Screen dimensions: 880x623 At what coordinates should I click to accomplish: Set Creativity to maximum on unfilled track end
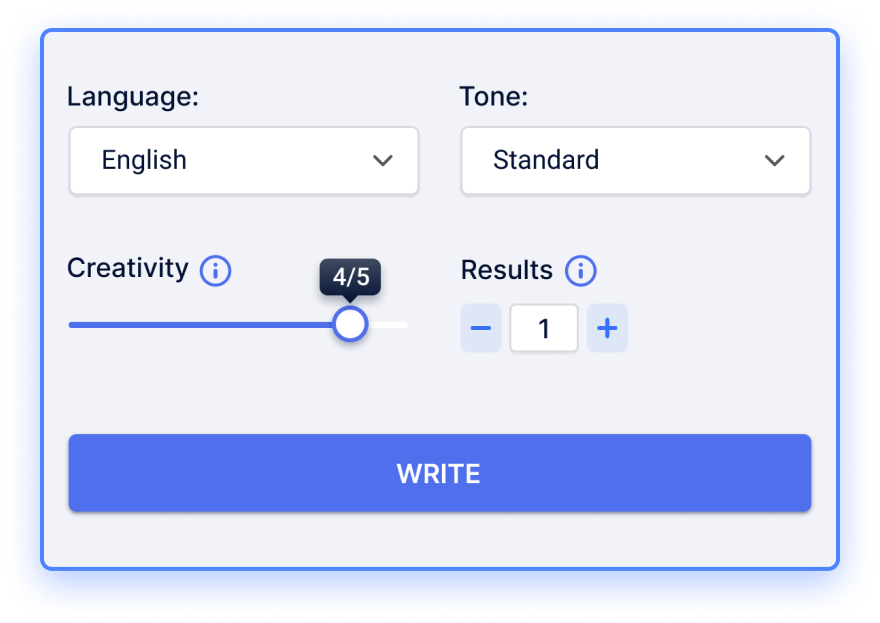click(403, 324)
